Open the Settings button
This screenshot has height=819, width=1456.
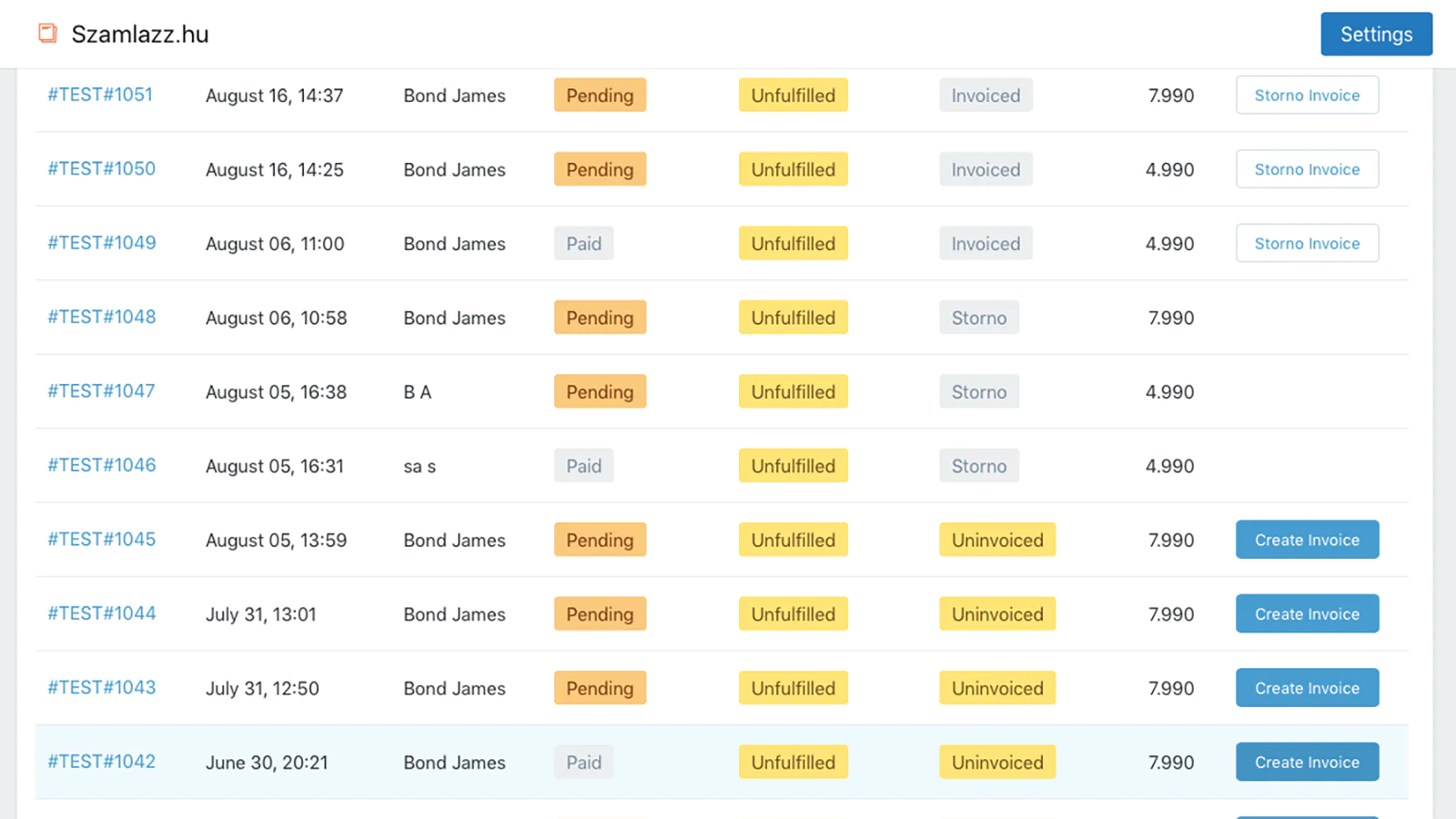(x=1376, y=34)
